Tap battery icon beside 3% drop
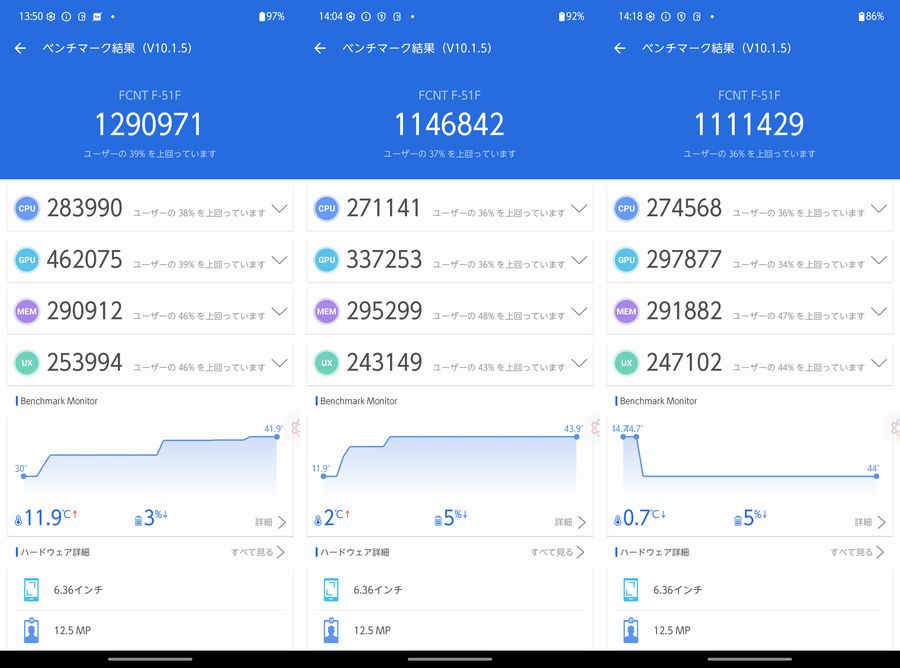900x668 pixels. click(138, 521)
